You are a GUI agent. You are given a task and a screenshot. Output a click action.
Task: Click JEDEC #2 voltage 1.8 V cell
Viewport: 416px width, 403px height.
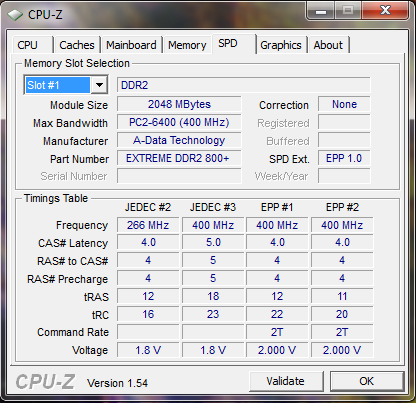[x=148, y=350]
